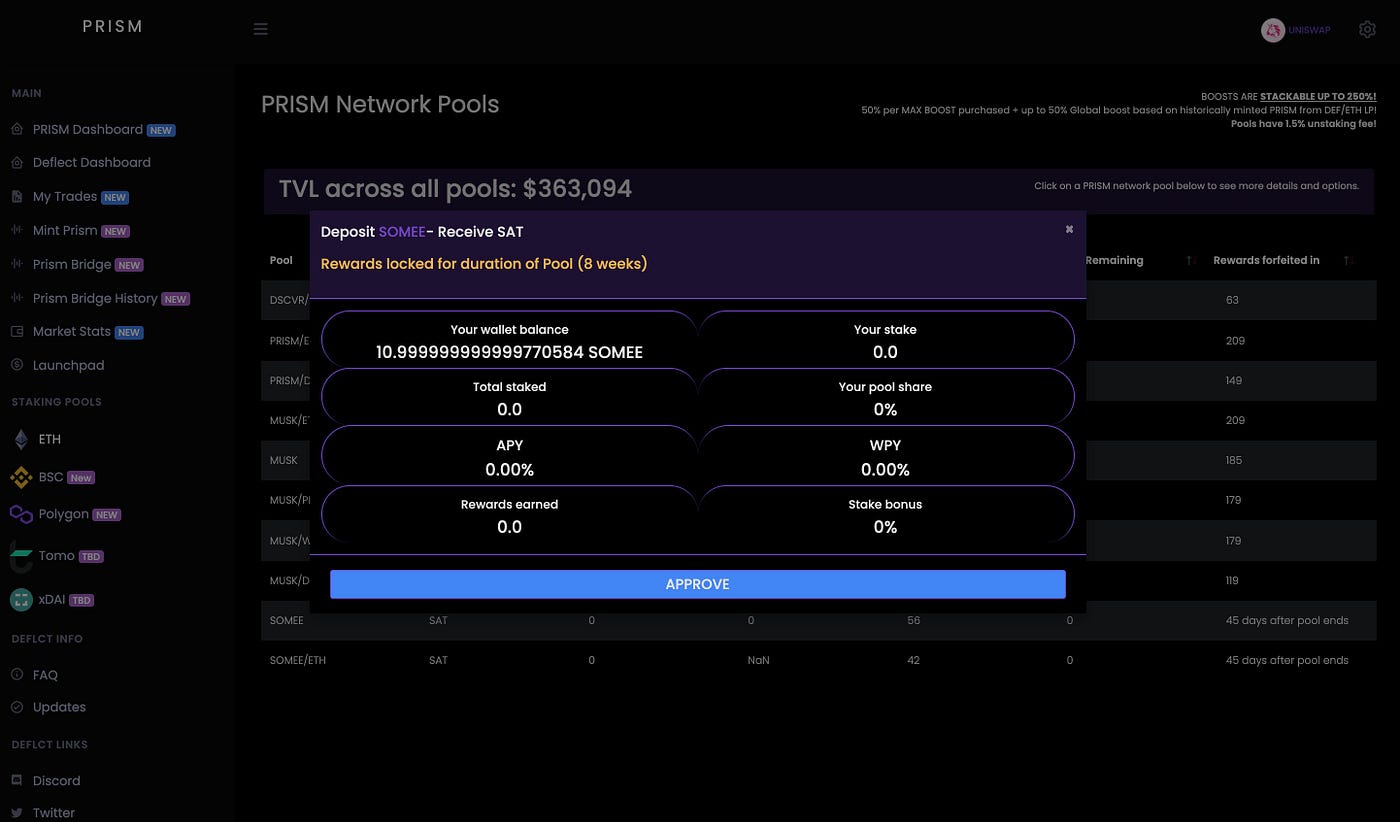
Task: Click the Prism Bridge History icon
Action: (x=17, y=299)
